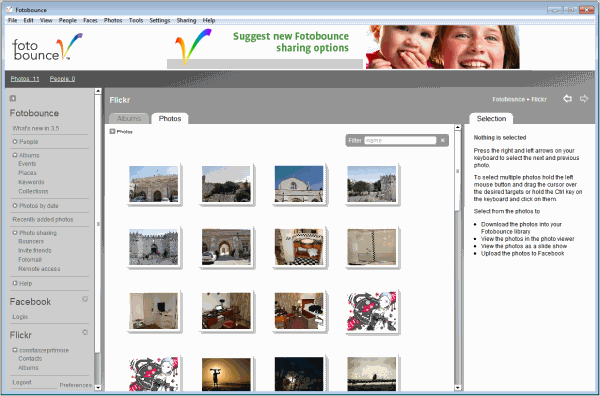Click the People: 0 link
Image resolution: width=600 pixels, height=396 pixels.
click(62, 79)
